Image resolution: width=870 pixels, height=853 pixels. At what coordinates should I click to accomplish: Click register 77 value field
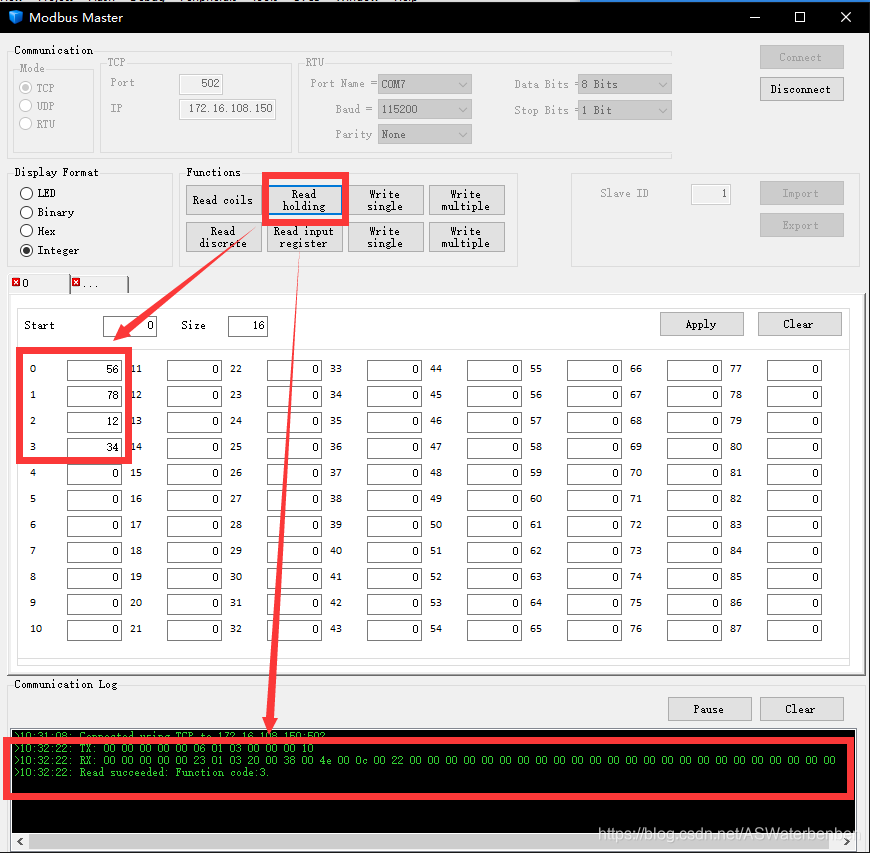click(794, 370)
